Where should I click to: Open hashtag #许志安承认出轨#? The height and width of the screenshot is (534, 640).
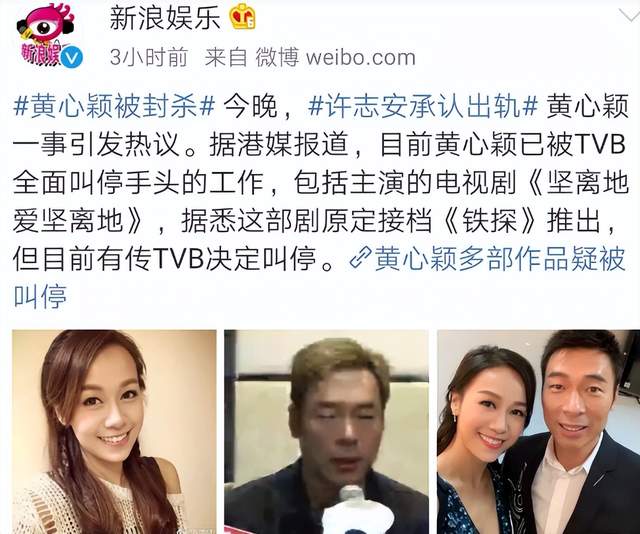[x=422, y=107]
